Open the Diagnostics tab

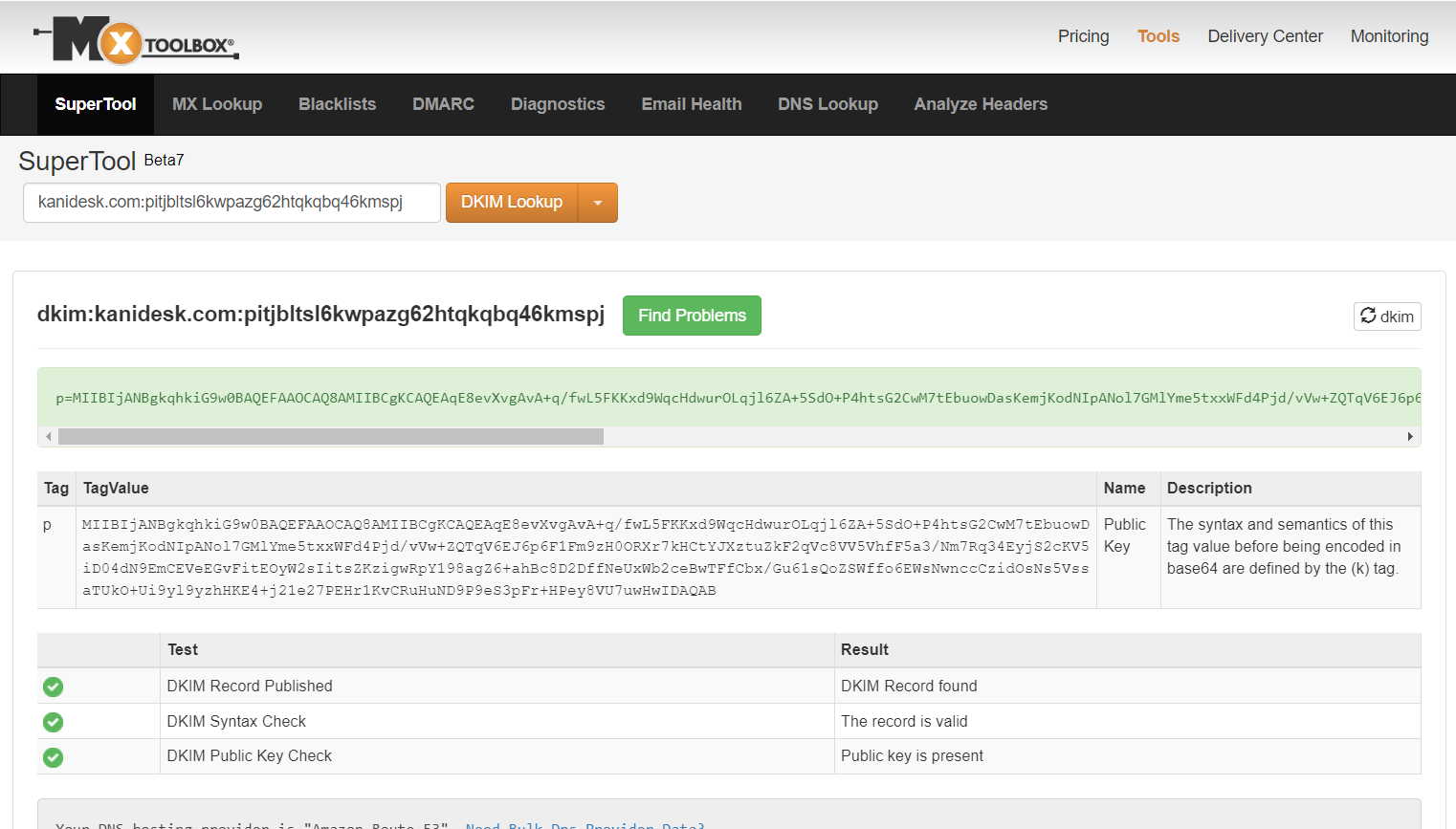[558, 103]
